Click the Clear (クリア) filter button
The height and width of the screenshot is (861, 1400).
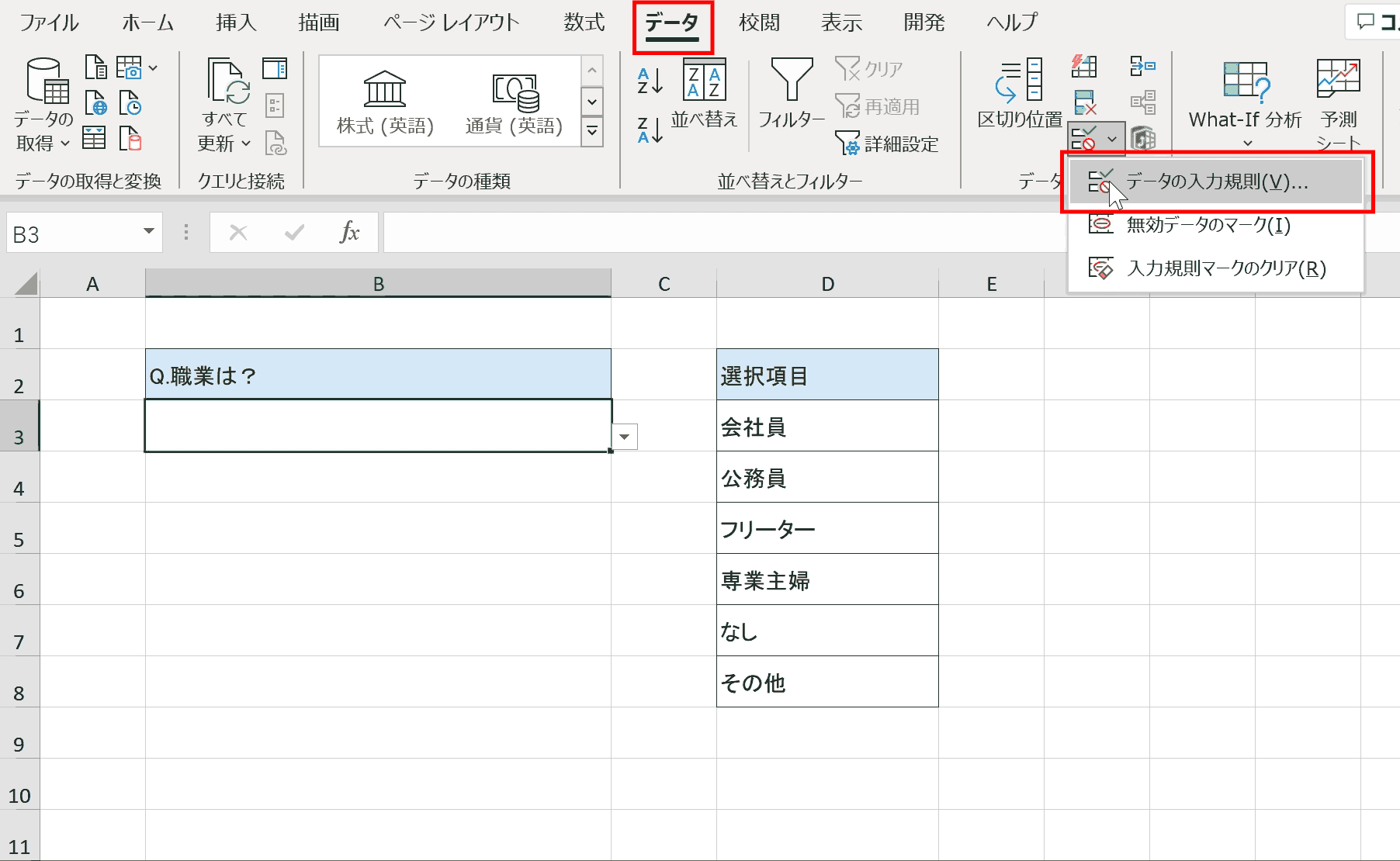(868, 69)
